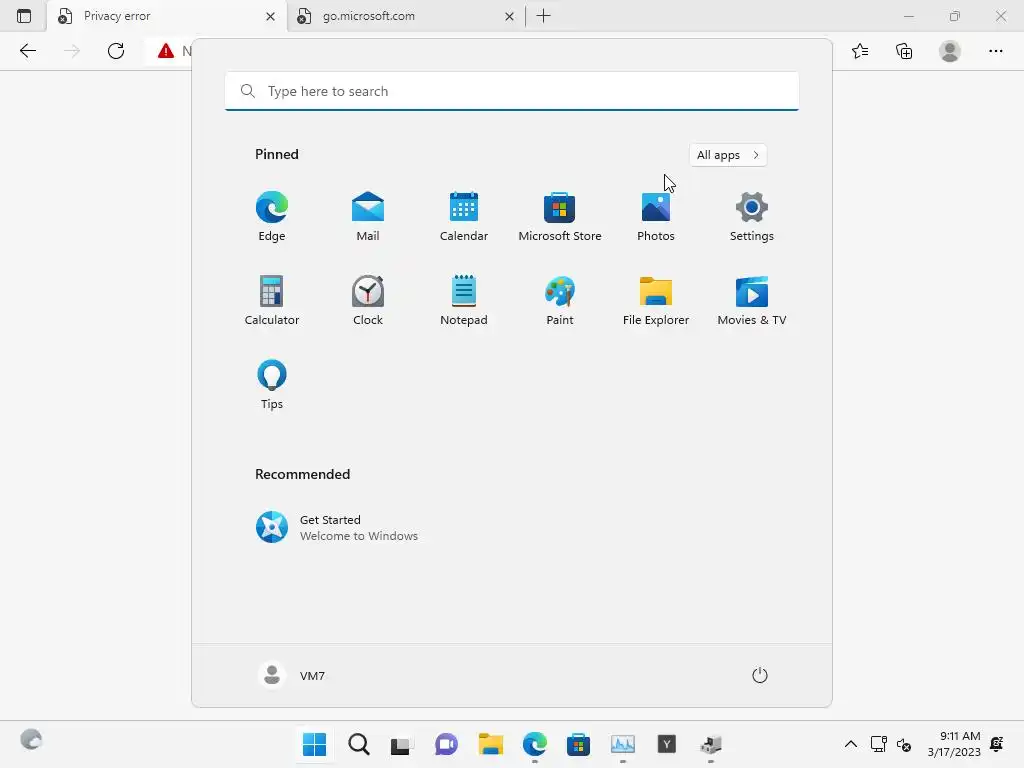The height and width of the screenshot is (768, 1024).
Task: Open taskbar Search magnifier
Action: [359, 744]
